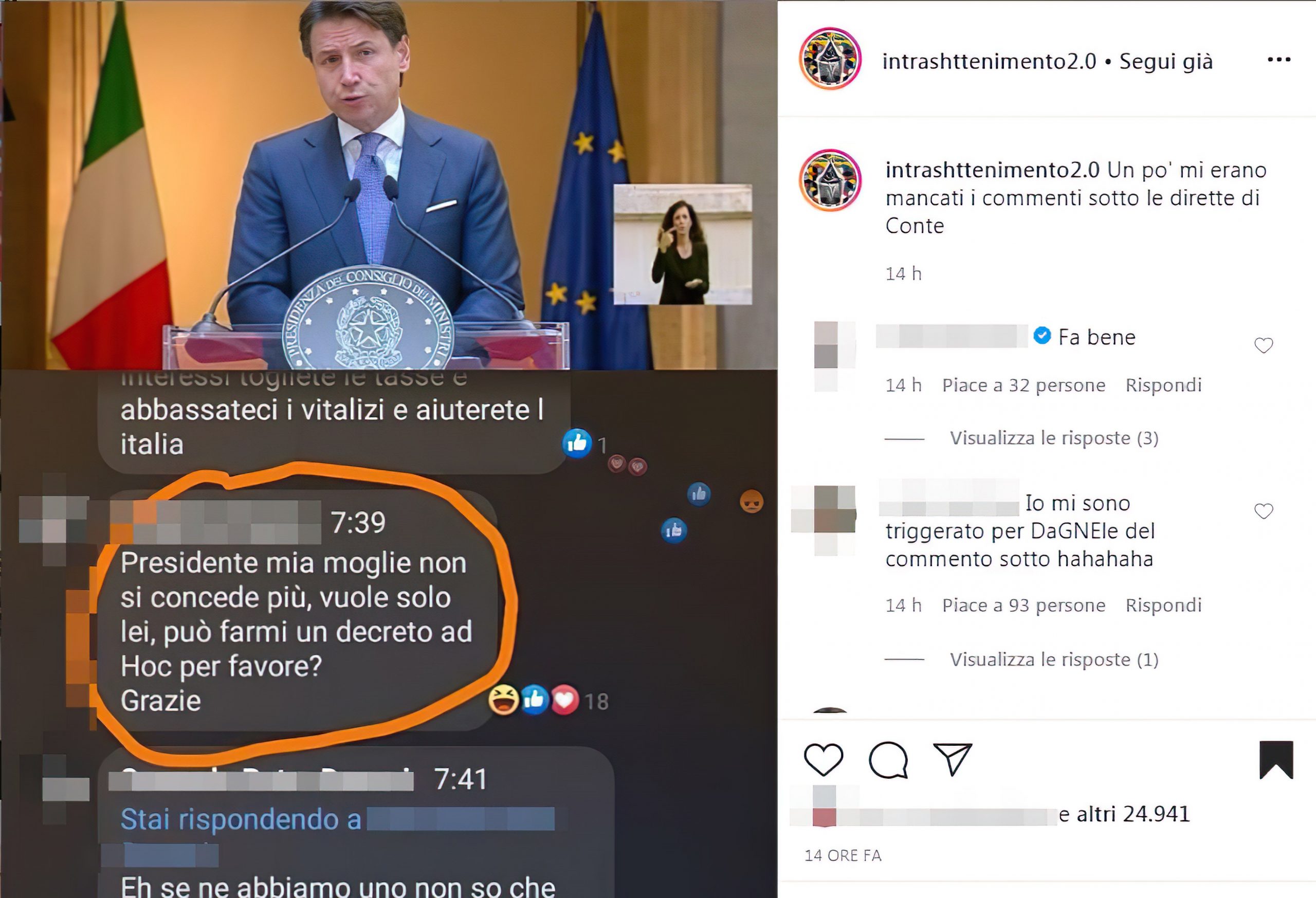The image size is (1316, 898).
Task: Click the sign-language interpreter inset image
Action: [x=683, y=244]
